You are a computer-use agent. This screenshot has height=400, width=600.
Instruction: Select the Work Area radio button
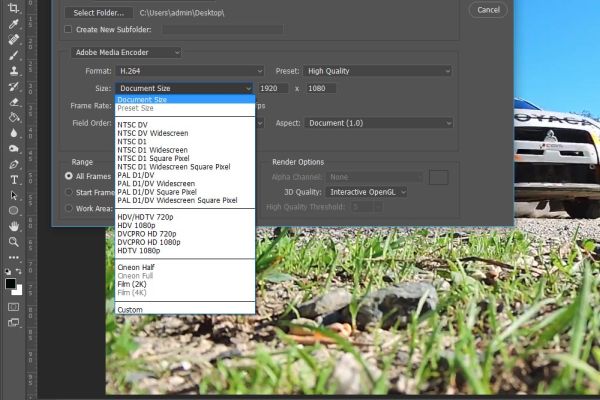69,208
